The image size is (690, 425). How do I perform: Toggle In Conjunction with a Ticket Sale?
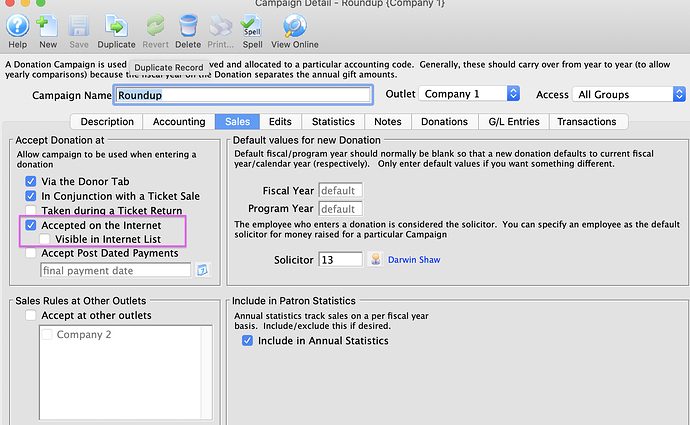pos(31,196)
